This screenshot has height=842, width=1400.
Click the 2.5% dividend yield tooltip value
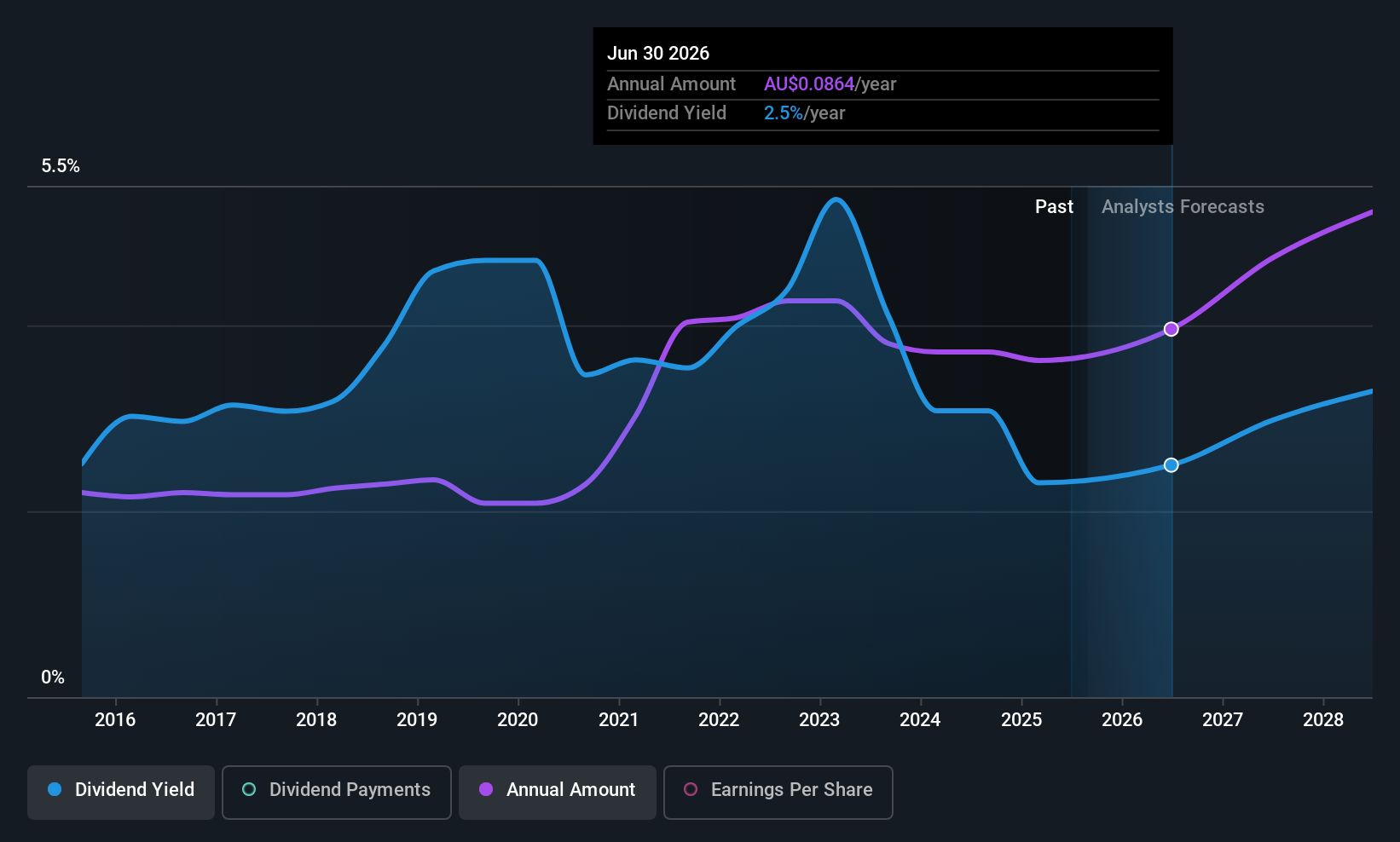point(784,113)
